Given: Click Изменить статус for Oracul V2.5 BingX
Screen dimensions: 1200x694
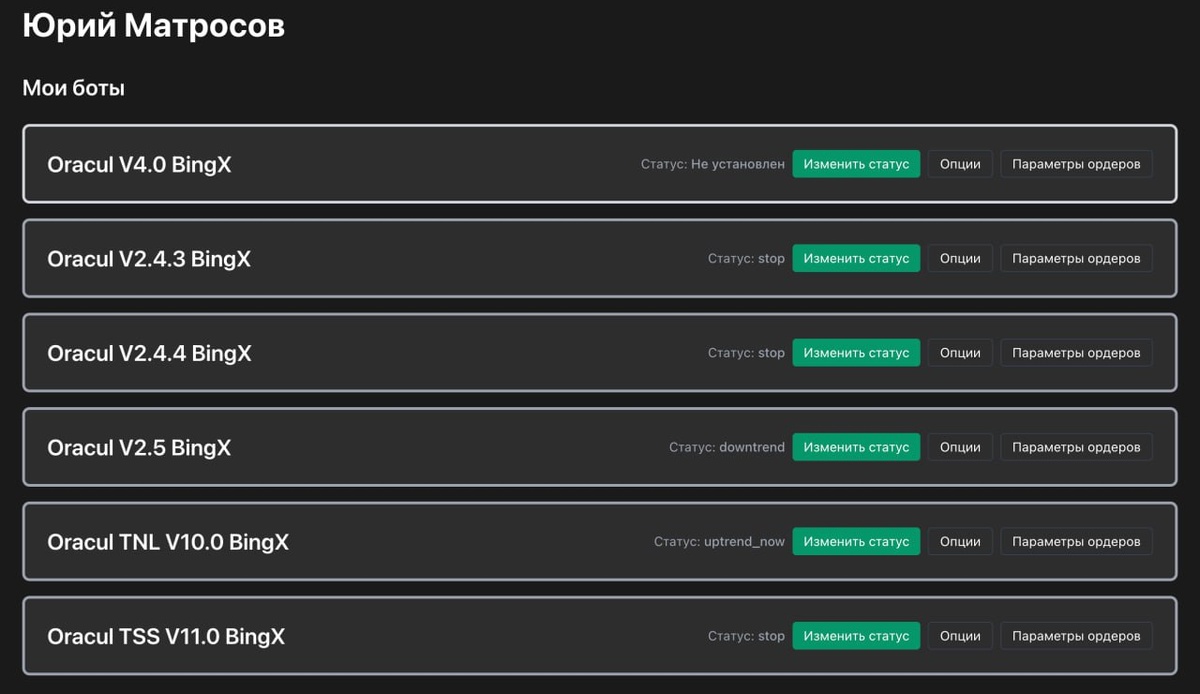Looking at the screenshot, I should click(x=856, y=447).
